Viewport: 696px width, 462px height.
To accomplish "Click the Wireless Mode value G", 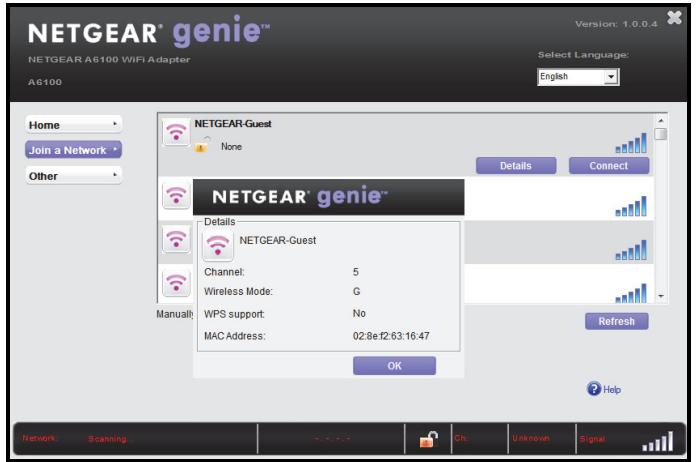I will pyautogui.click(x=356, y=292).
